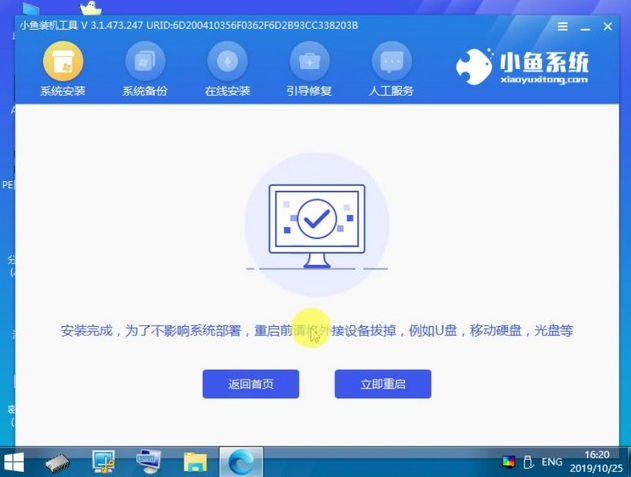Click the 小鱼系统 fish logo
Image resolution: width=631 pixels, height=477 pixels.
coord(474,66)
